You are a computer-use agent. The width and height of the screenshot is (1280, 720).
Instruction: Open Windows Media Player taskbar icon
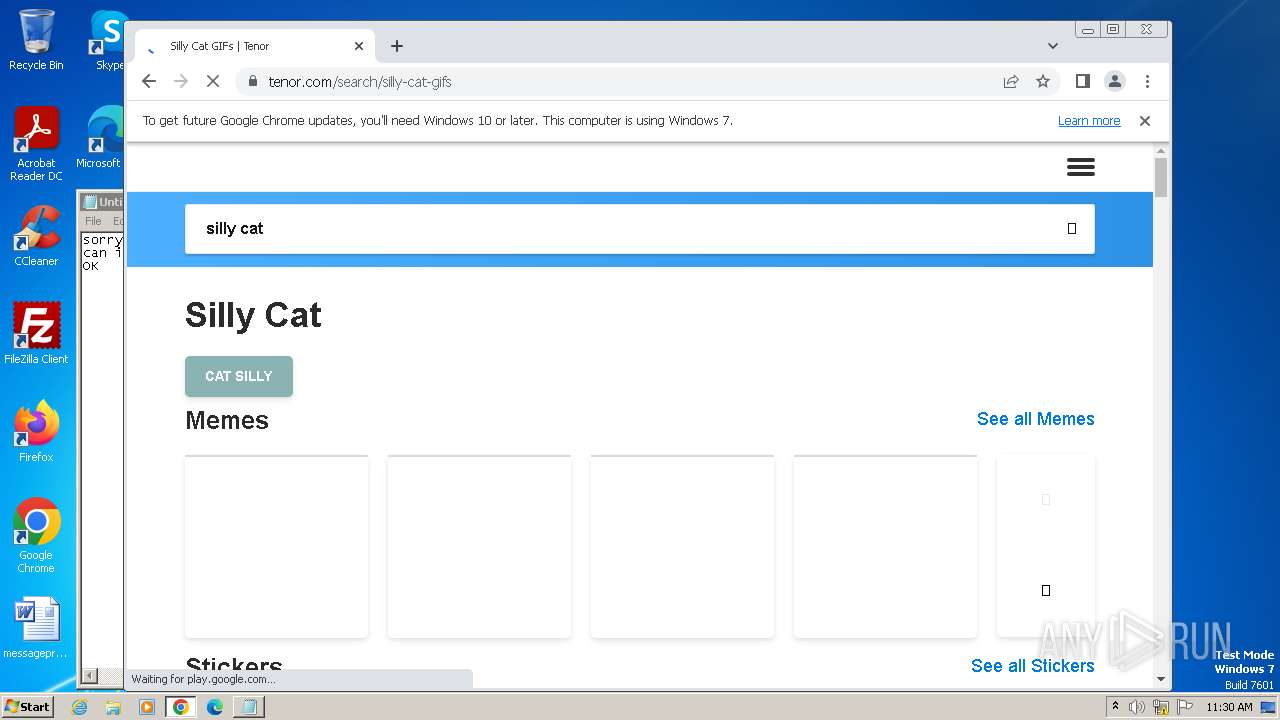click(147, 707)
